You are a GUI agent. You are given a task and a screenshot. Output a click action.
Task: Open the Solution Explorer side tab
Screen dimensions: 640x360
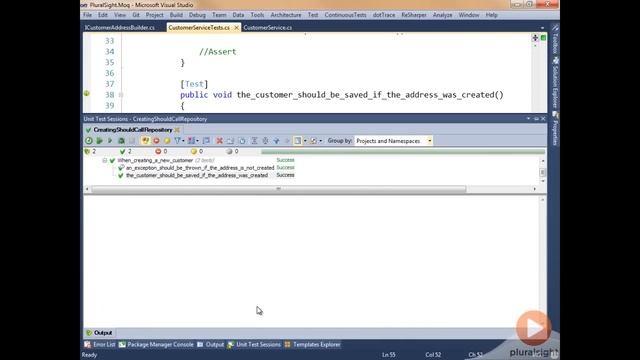click(555, 82)
